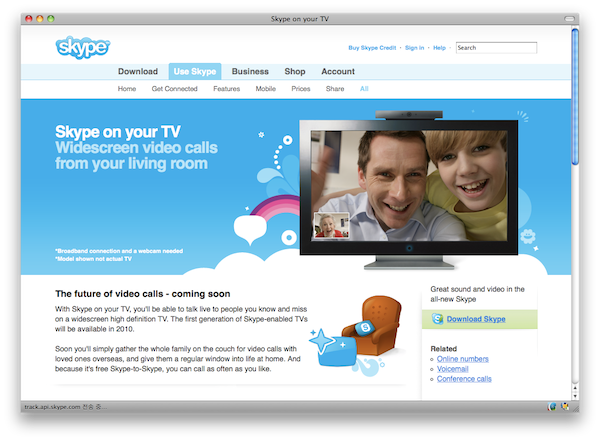
Task: Click the scrollbar down arrow
Action: (575, 396)
